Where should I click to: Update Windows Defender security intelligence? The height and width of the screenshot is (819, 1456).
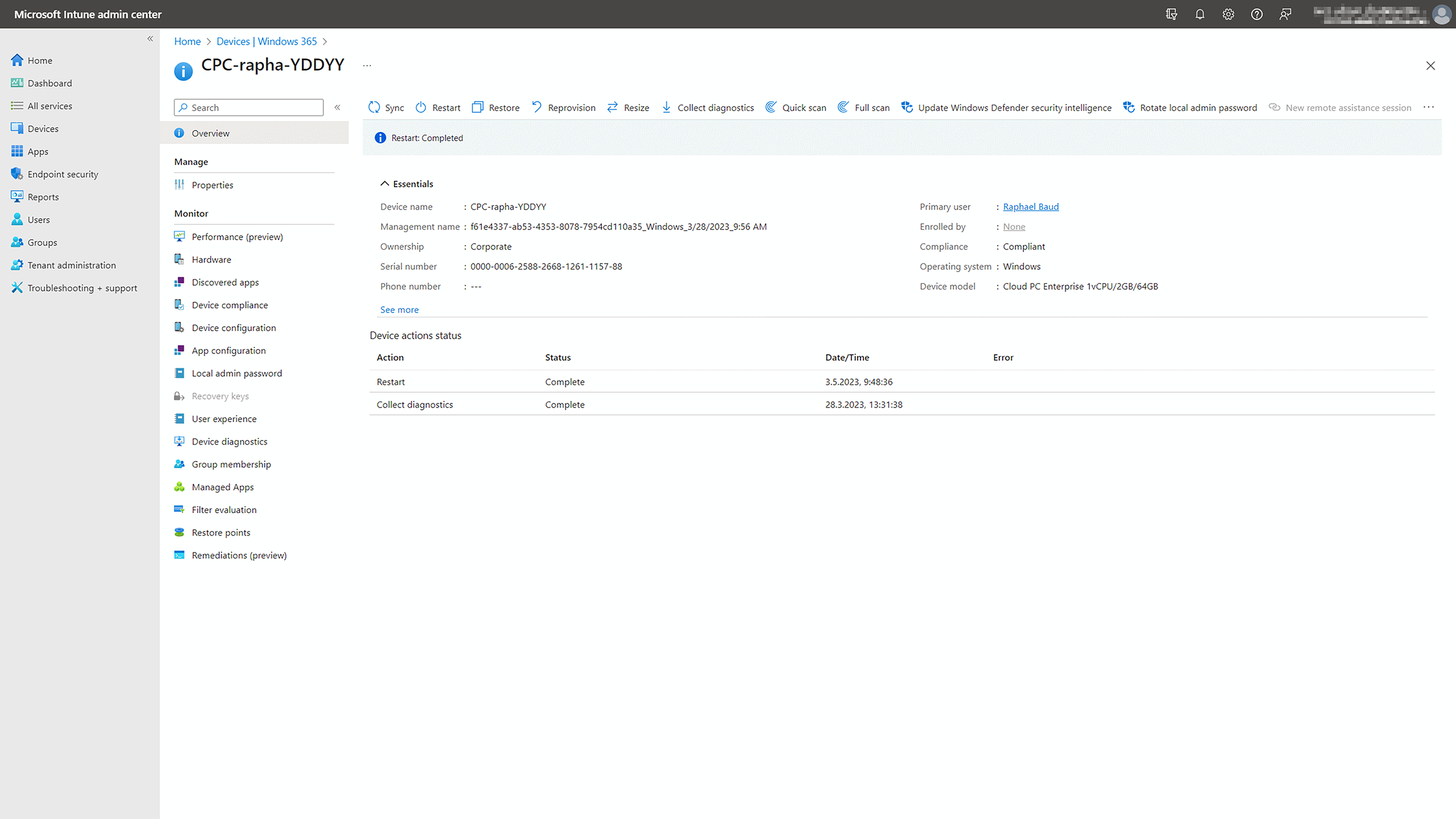tap(1006, 107)
